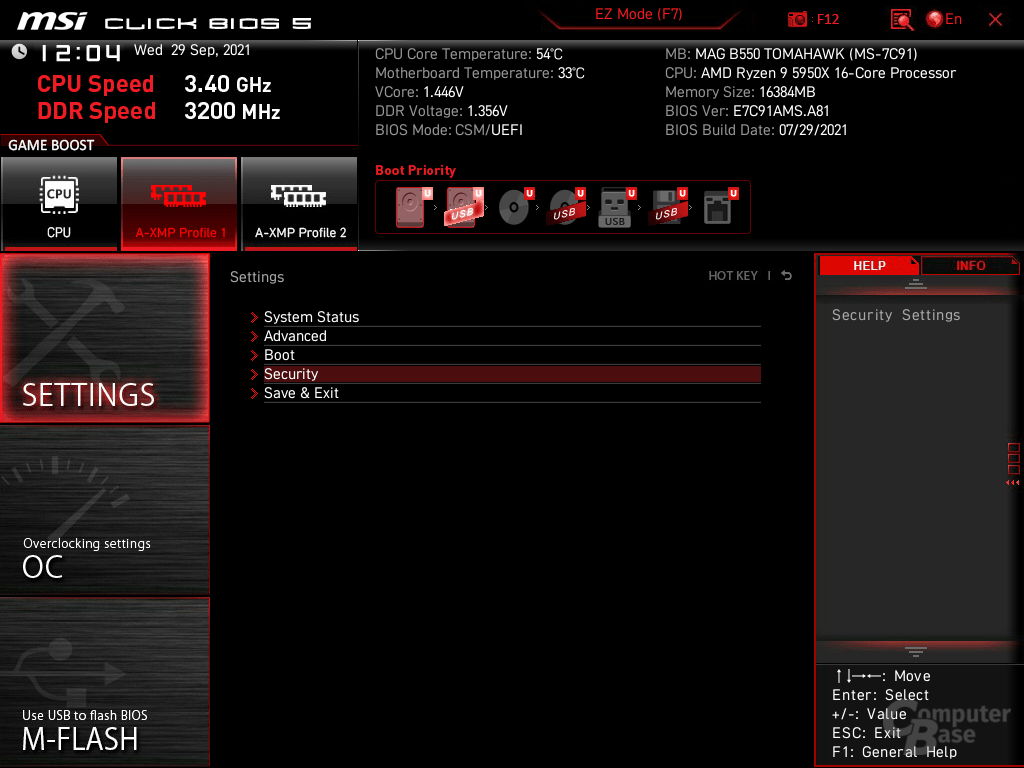Click the Memory Size 16384MB text
Screen dimensions: 1024x768
pos(740,92)
